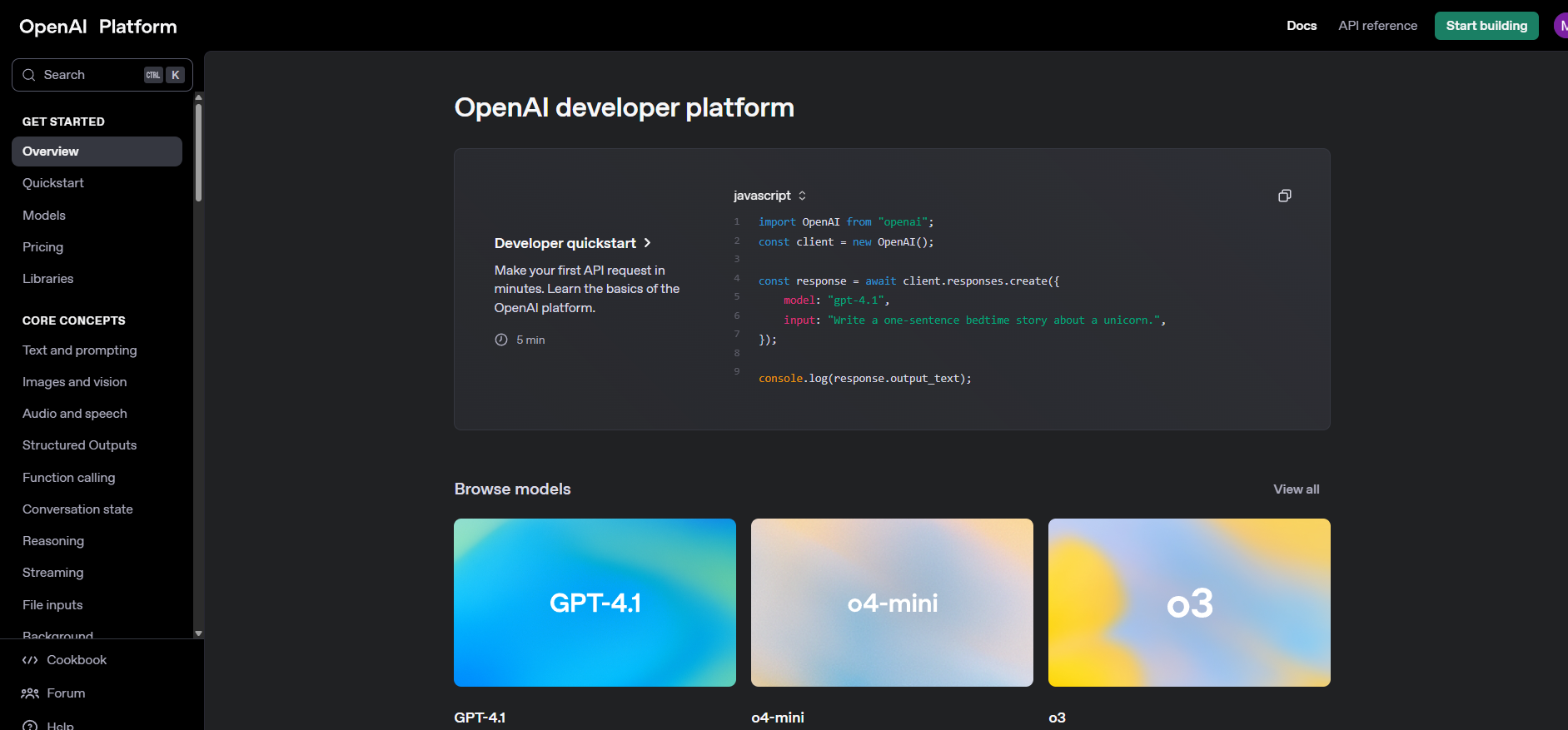Image resolution: width=1568 pixels, height=730 pixels.
Task: Copy the code sample with copy icon
Action: coord(1285,196)
